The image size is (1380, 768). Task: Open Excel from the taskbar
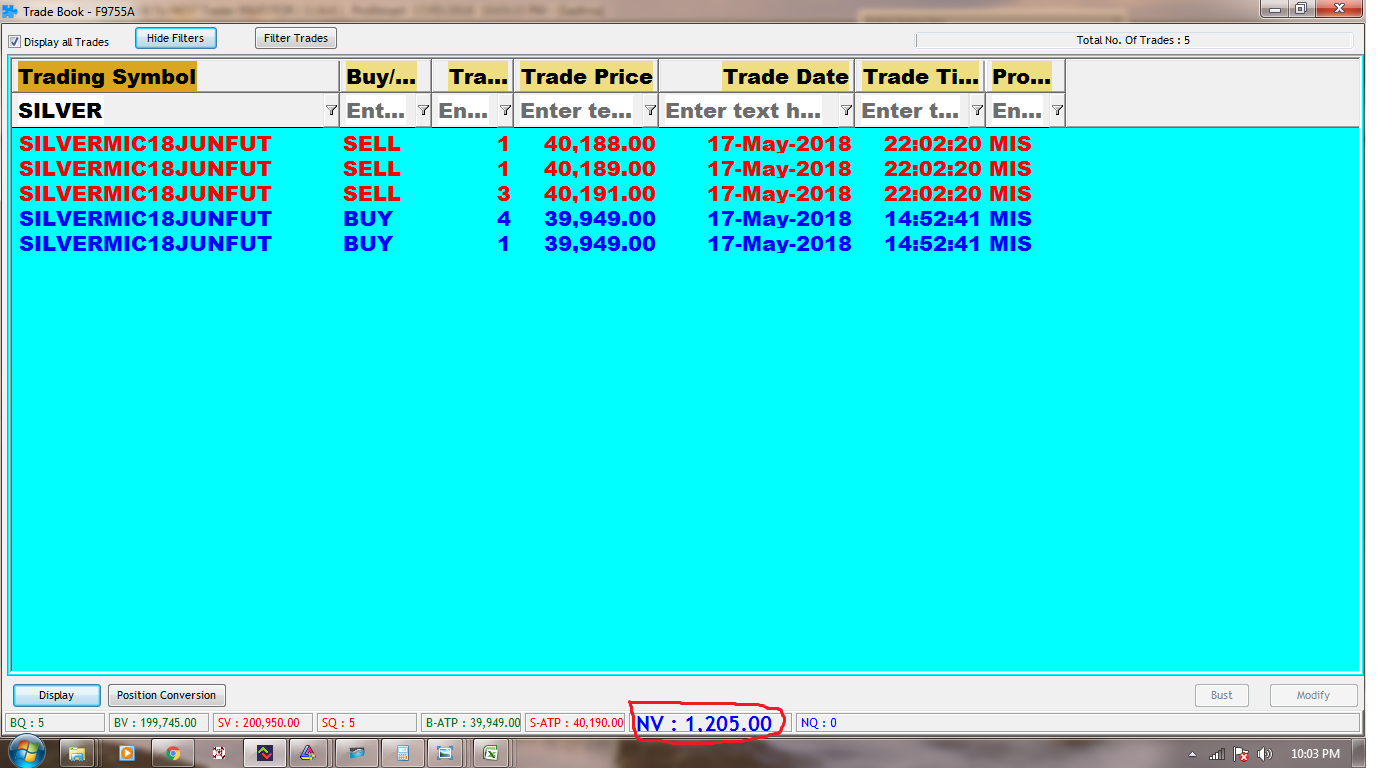pos(491,753)
